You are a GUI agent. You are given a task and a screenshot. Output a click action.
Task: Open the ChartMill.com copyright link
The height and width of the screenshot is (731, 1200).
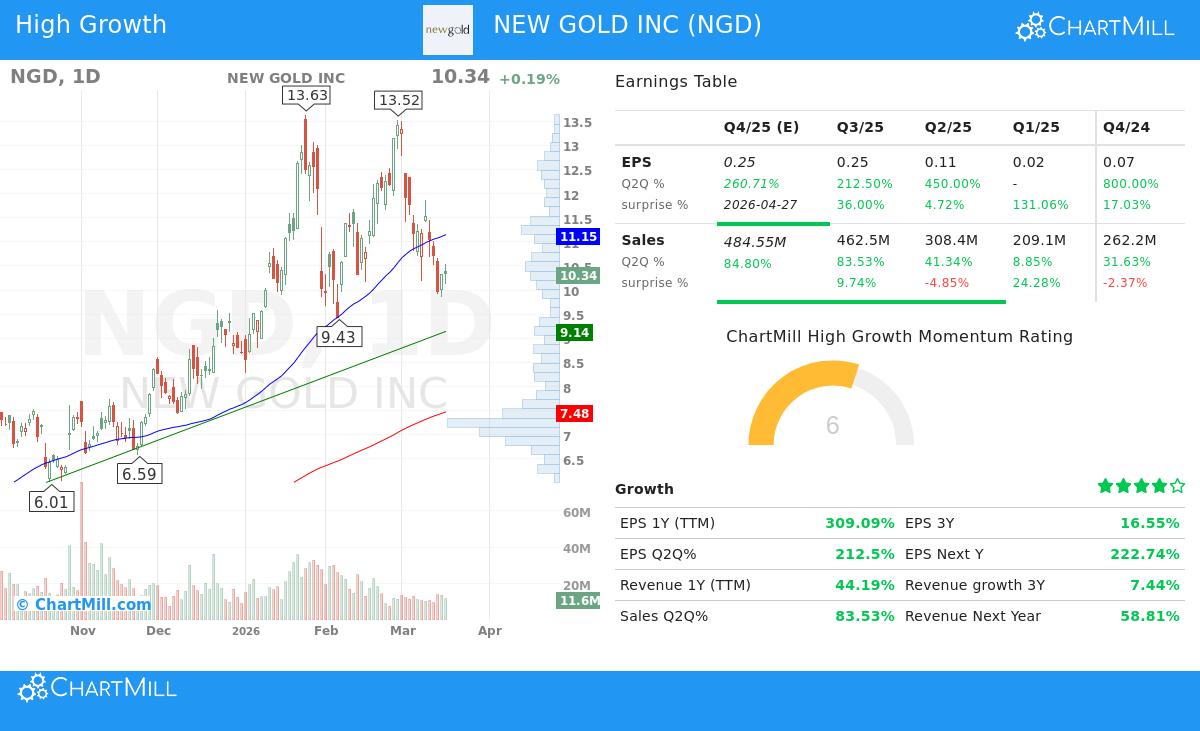pyautogui.click(x=82, y=604)
